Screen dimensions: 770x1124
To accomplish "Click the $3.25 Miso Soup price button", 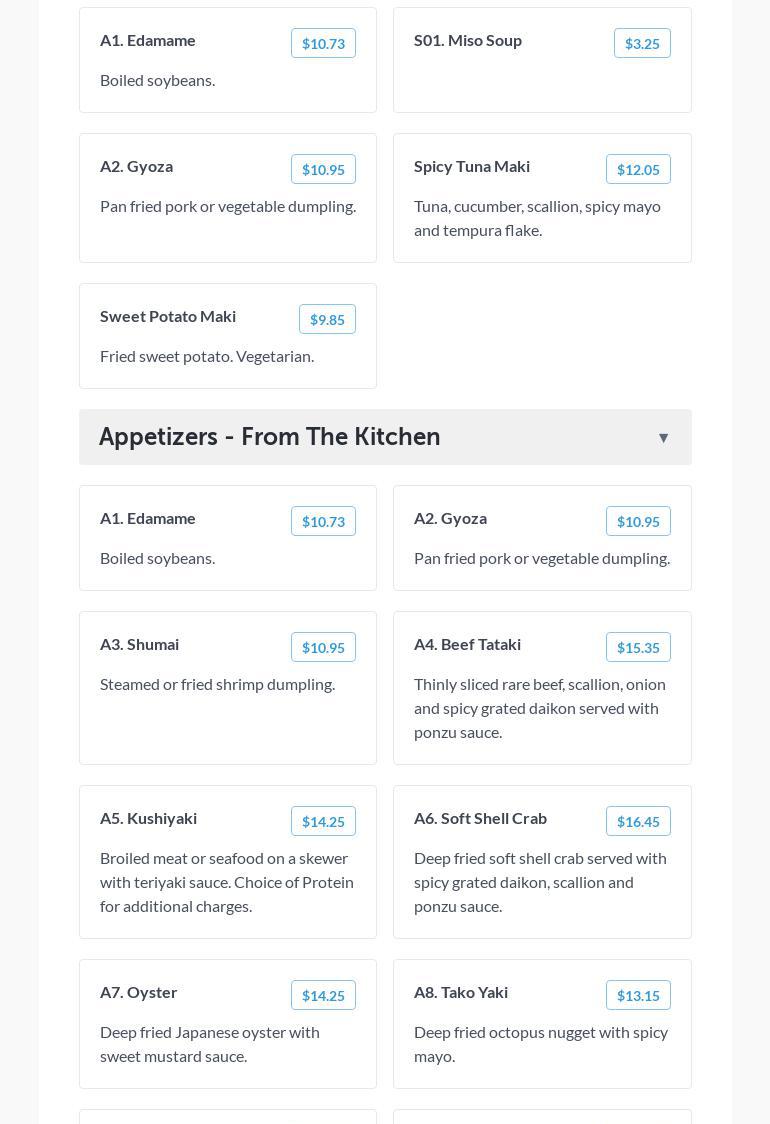I will click(x=642, y=43).
